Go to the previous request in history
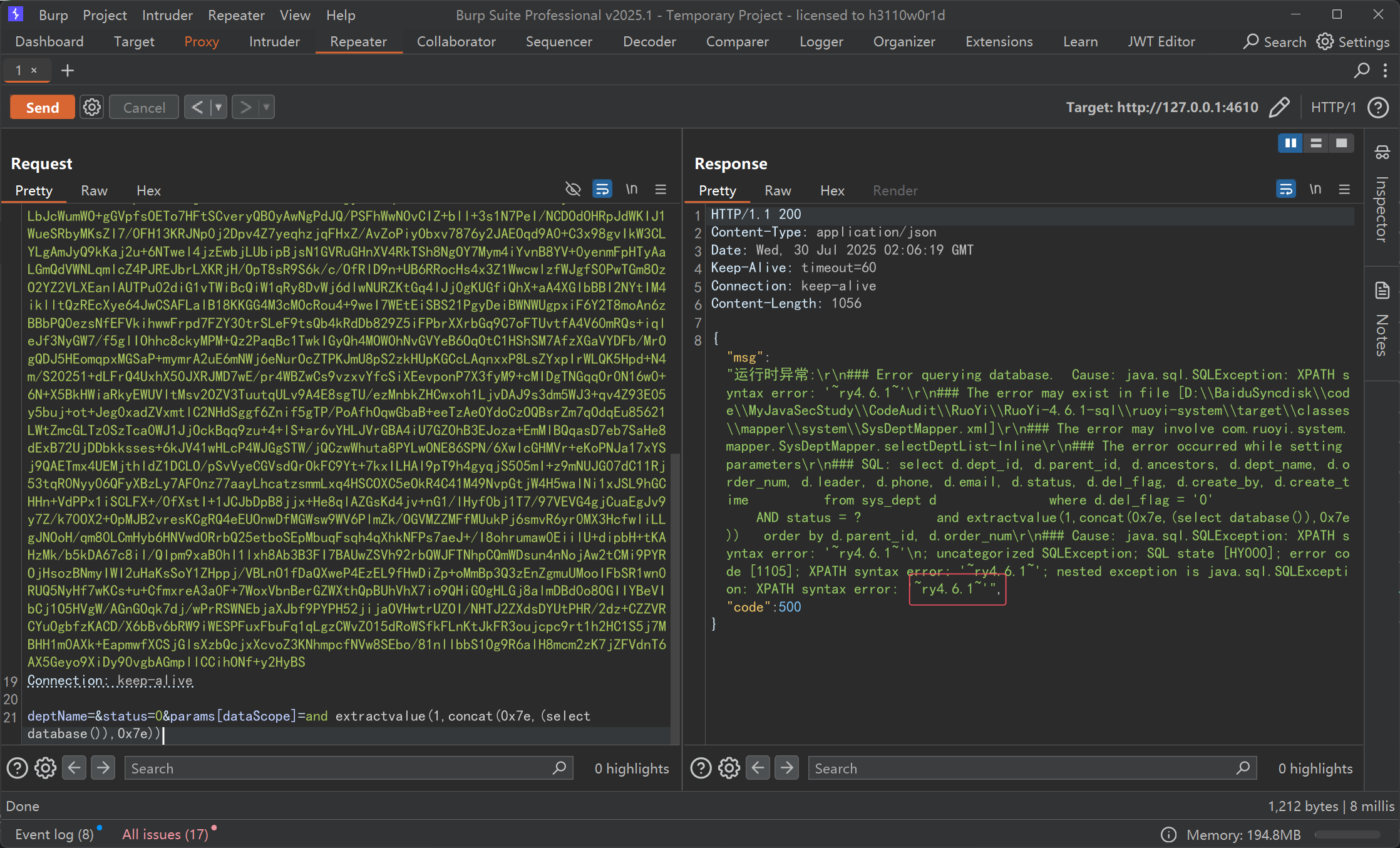 (x=197, y=107)
